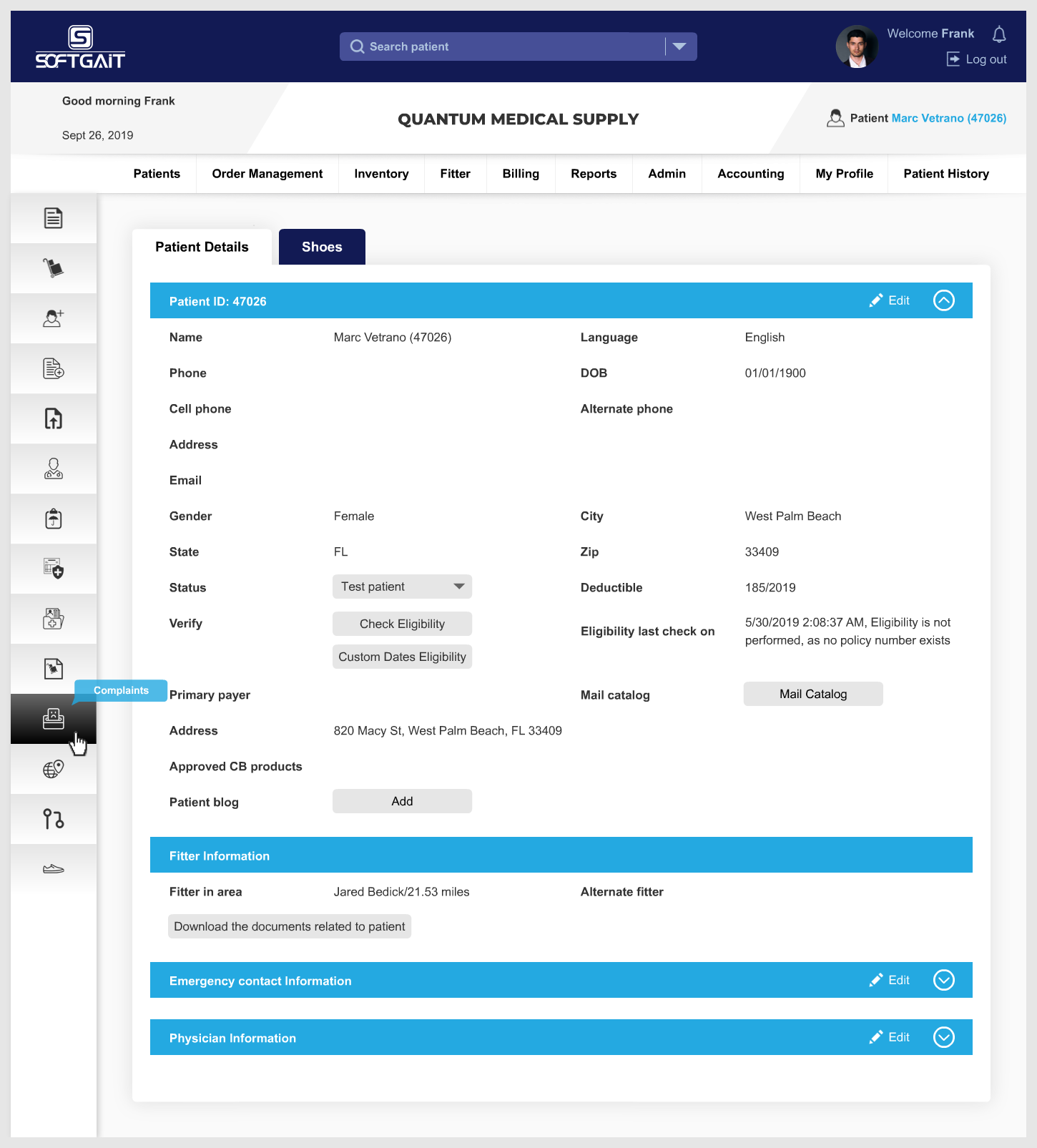Screen dimensions: 1037x1148
Task: Click the Log out link
Action: pos(977,59)
